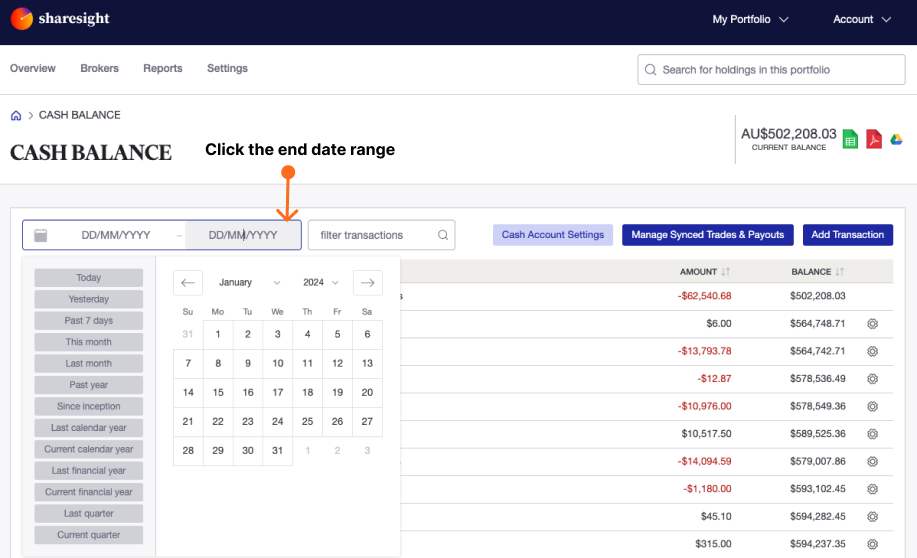This screenshot has height=558, width=917.
Task: Click the Sharesight logo
Action: [x=60, y=19]
